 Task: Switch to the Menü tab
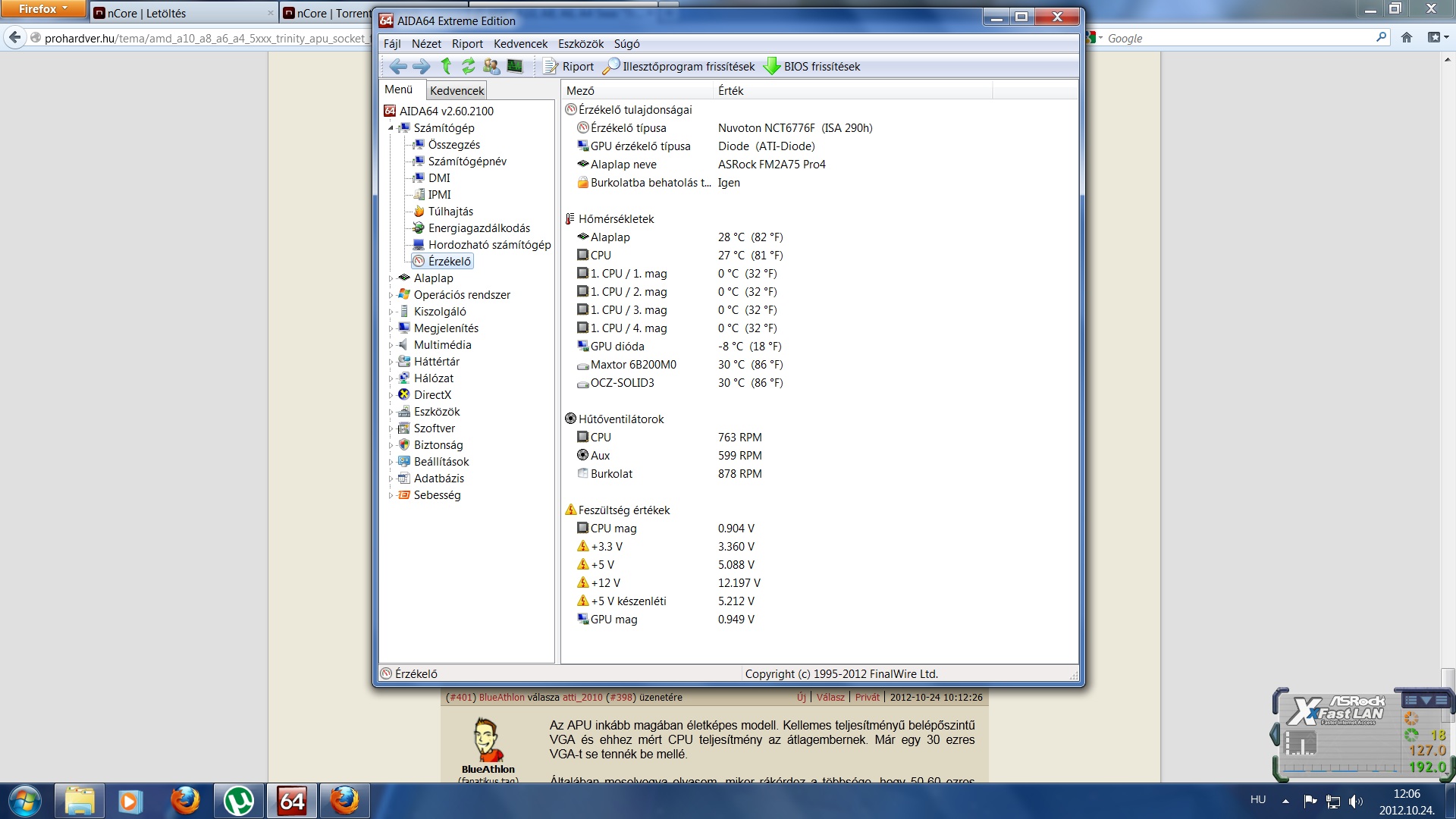[399, 89]
